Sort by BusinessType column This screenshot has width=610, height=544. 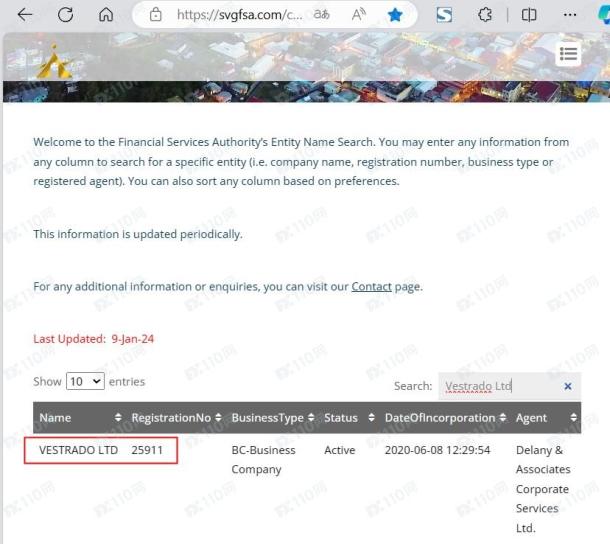click(x=272, y=418)
